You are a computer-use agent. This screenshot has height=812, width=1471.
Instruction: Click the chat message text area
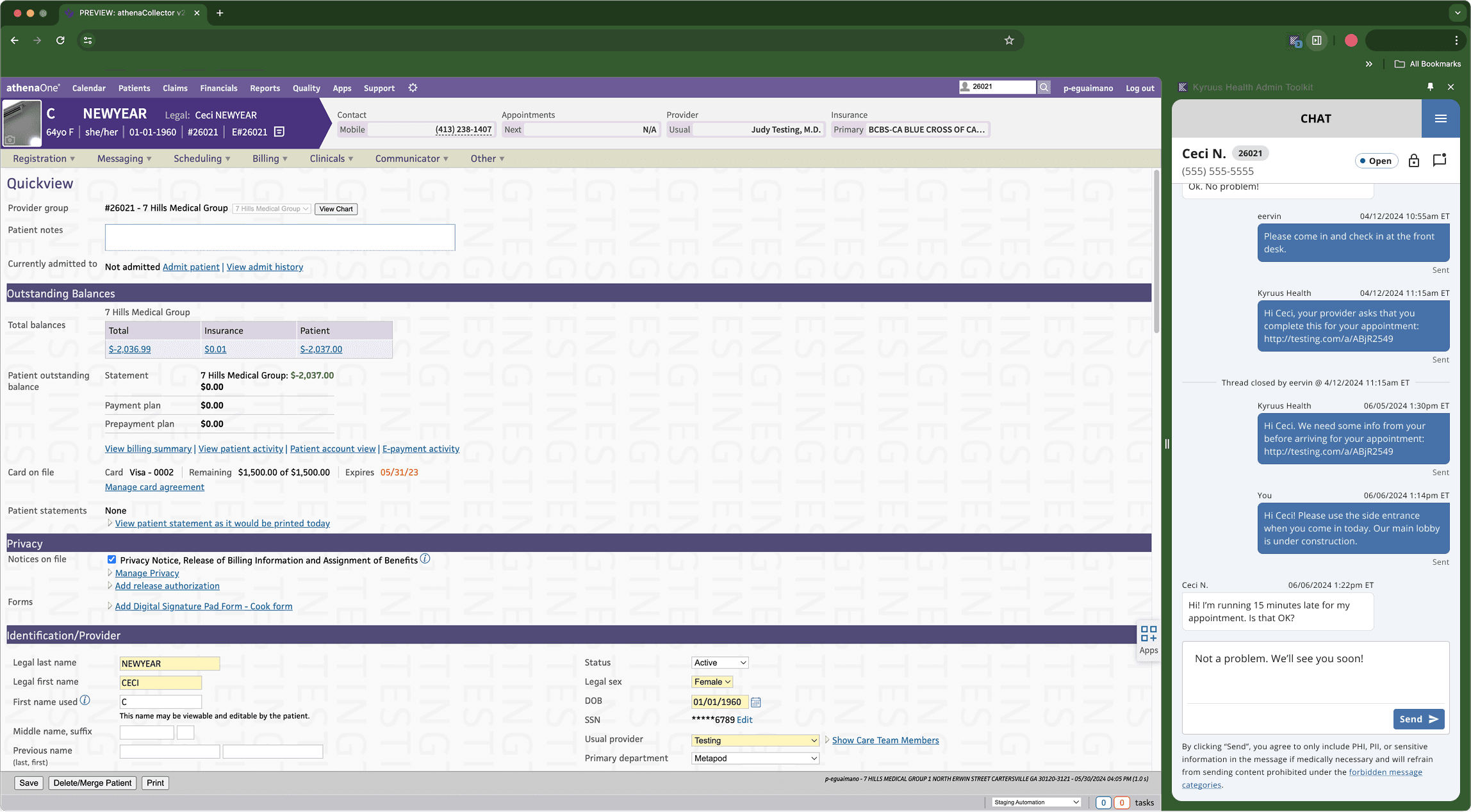pos(1315,672)
